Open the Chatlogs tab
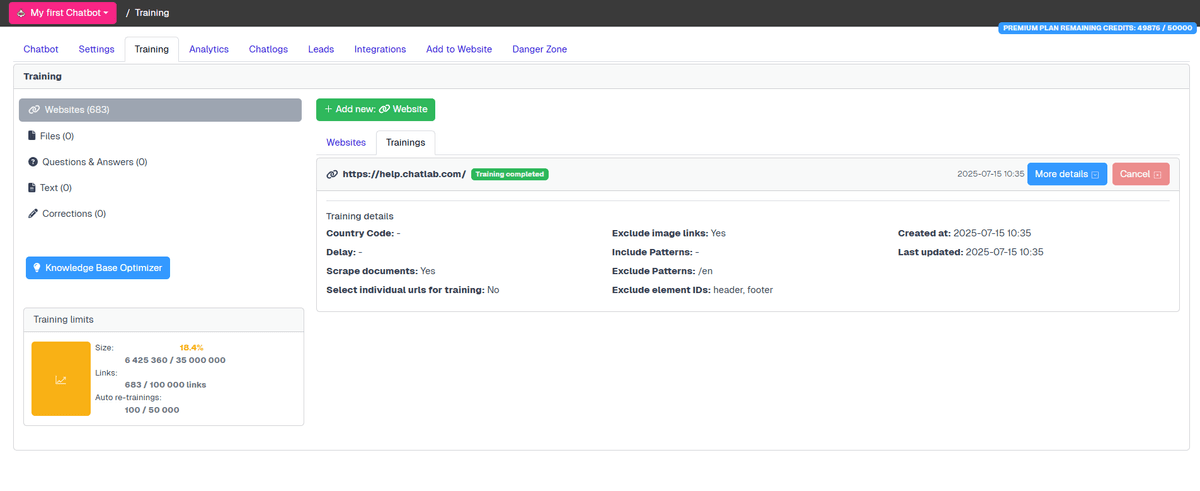This screenshot has width=1200, height=491. point(268,49)
